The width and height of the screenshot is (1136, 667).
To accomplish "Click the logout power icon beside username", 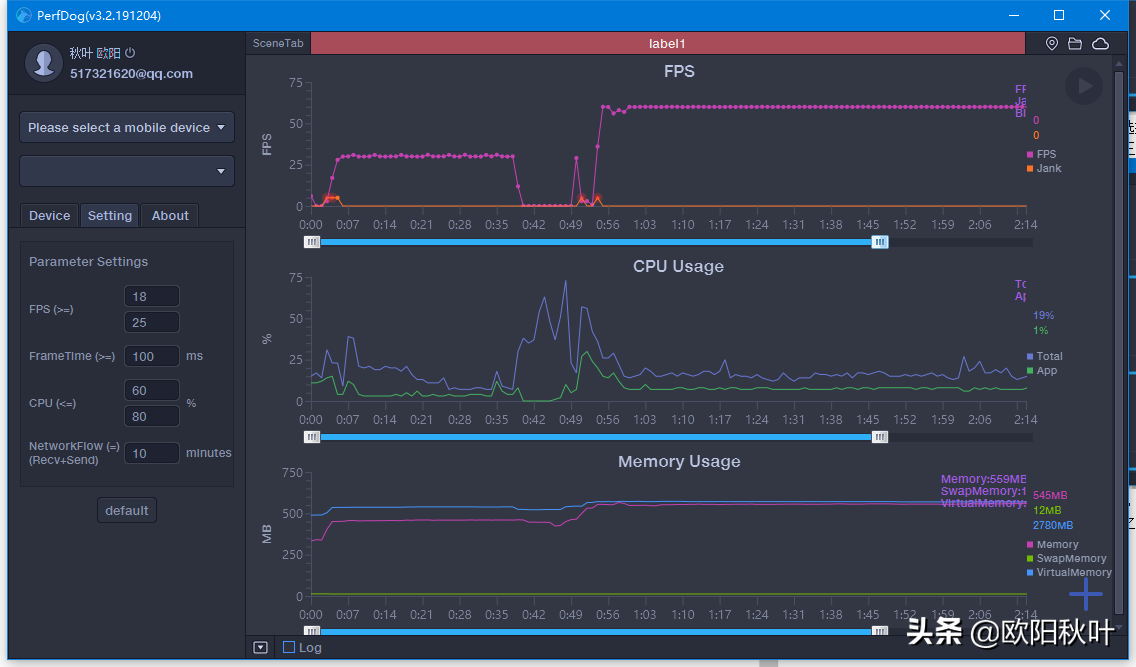I will coord(130,53).
